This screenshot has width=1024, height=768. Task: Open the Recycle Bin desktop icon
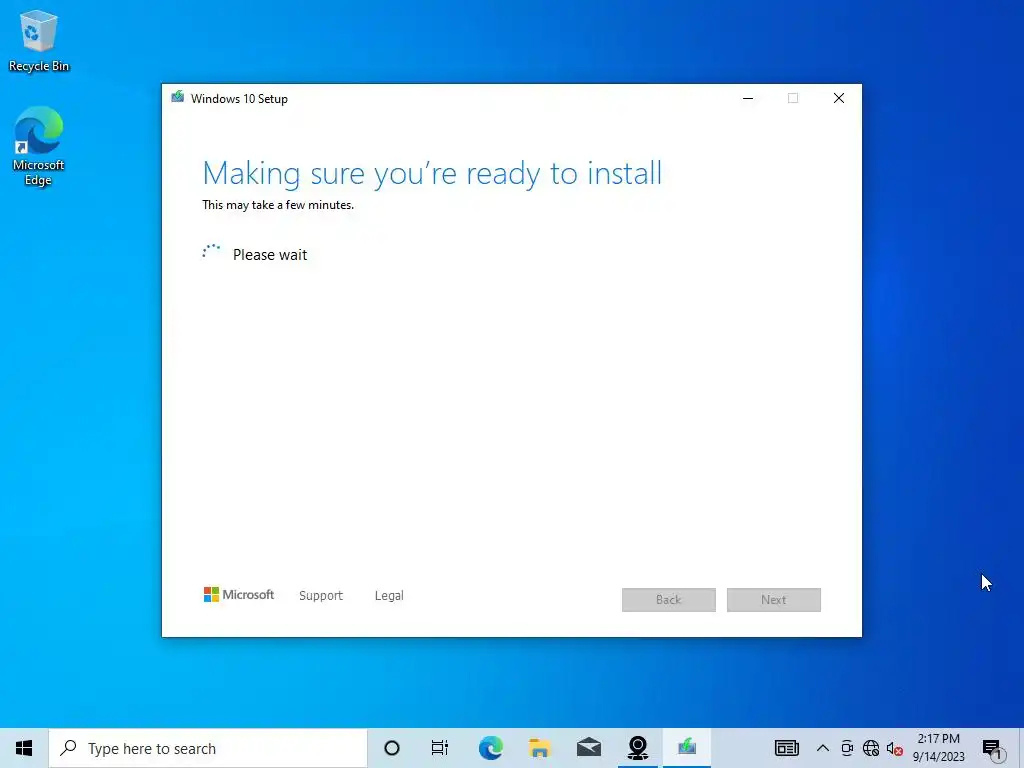[39, 40]
